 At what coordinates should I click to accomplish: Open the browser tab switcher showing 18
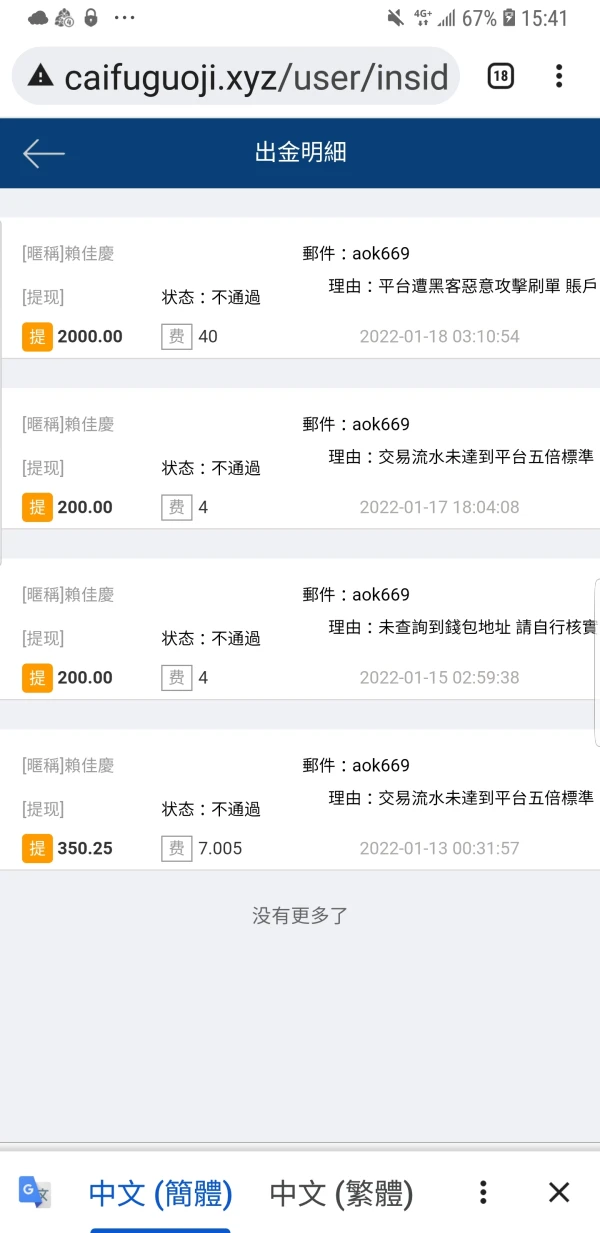point(500,76)
